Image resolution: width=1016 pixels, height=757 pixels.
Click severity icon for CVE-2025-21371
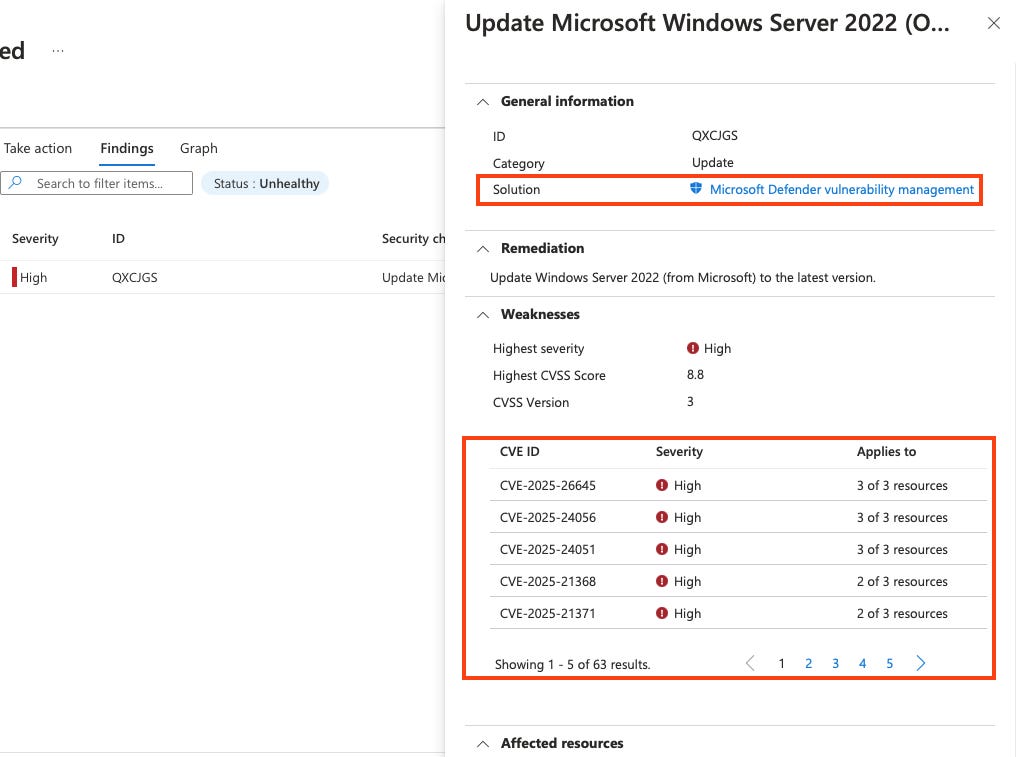click(662, 612)
